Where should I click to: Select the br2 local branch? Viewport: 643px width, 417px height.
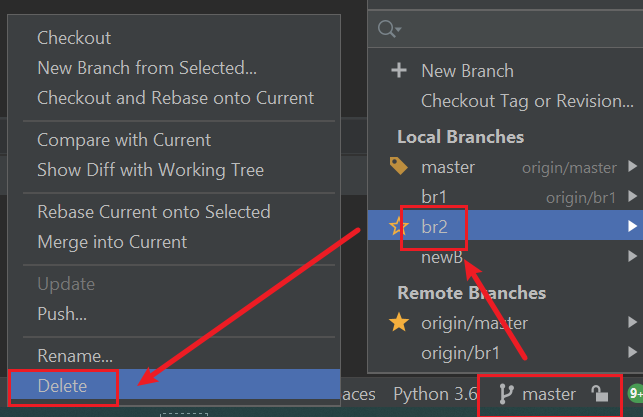[434, 227]
